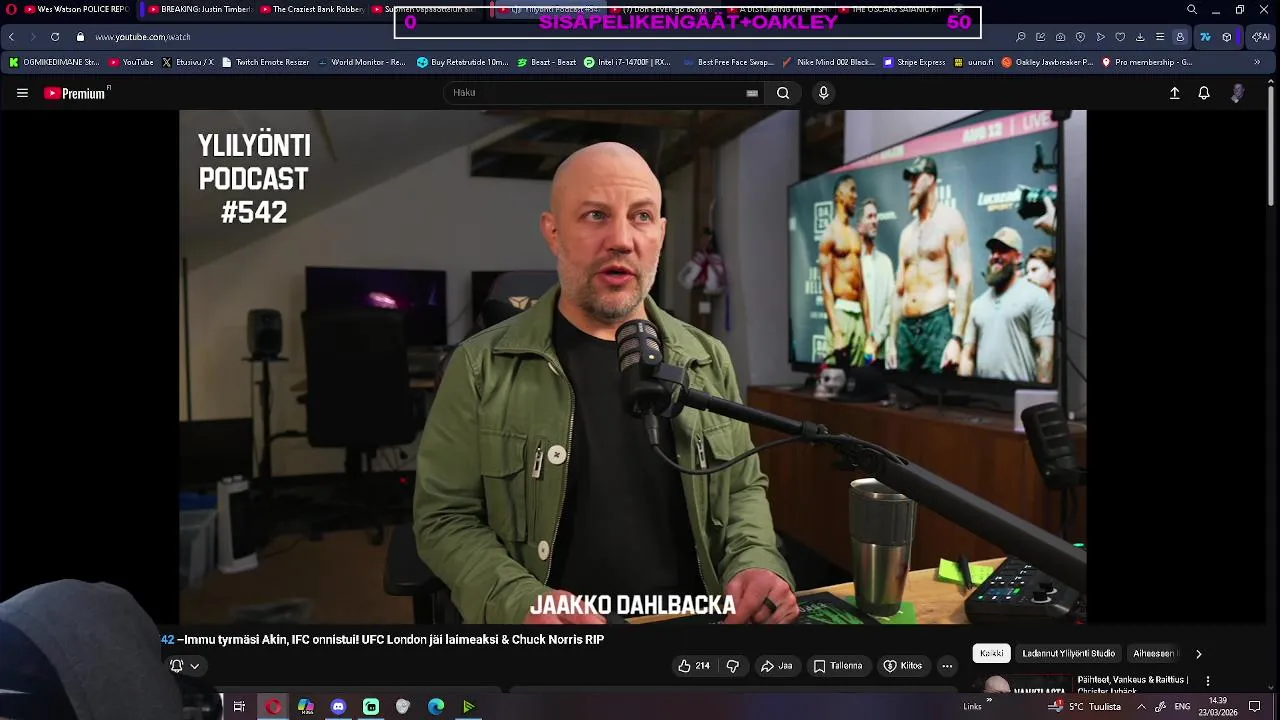Open the send/flow arrow toolbar icon
Screen dimensions: 1280x720
1100,37
